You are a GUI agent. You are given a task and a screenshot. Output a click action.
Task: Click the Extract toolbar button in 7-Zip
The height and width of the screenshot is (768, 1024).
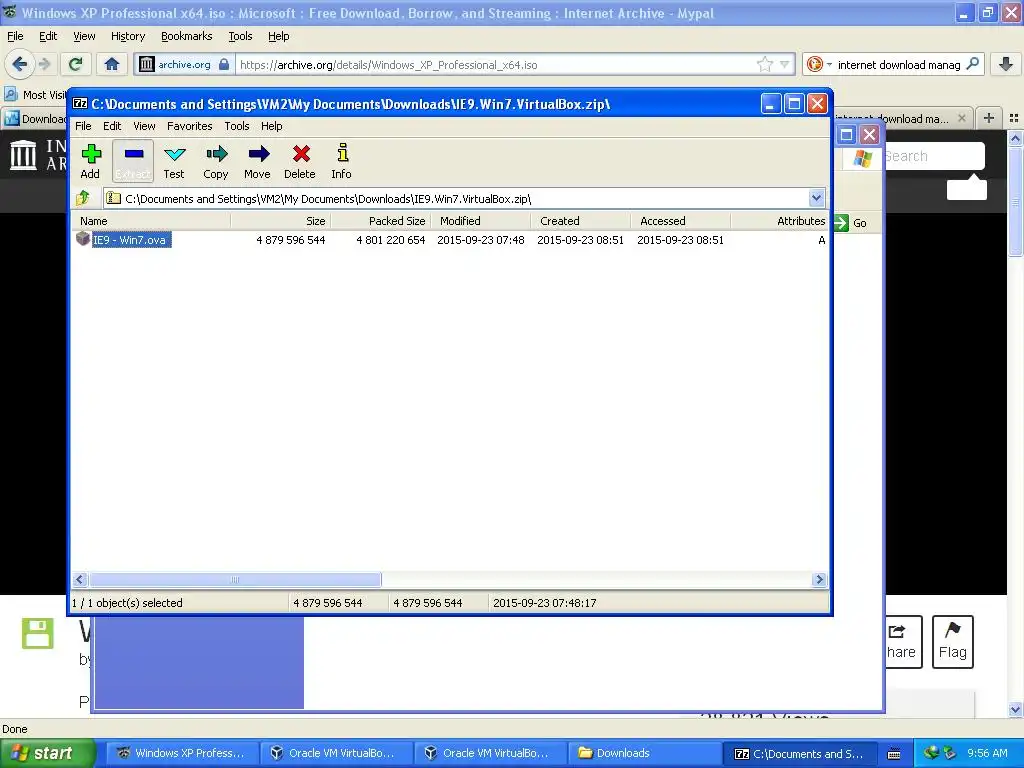(x=133, y=161)
